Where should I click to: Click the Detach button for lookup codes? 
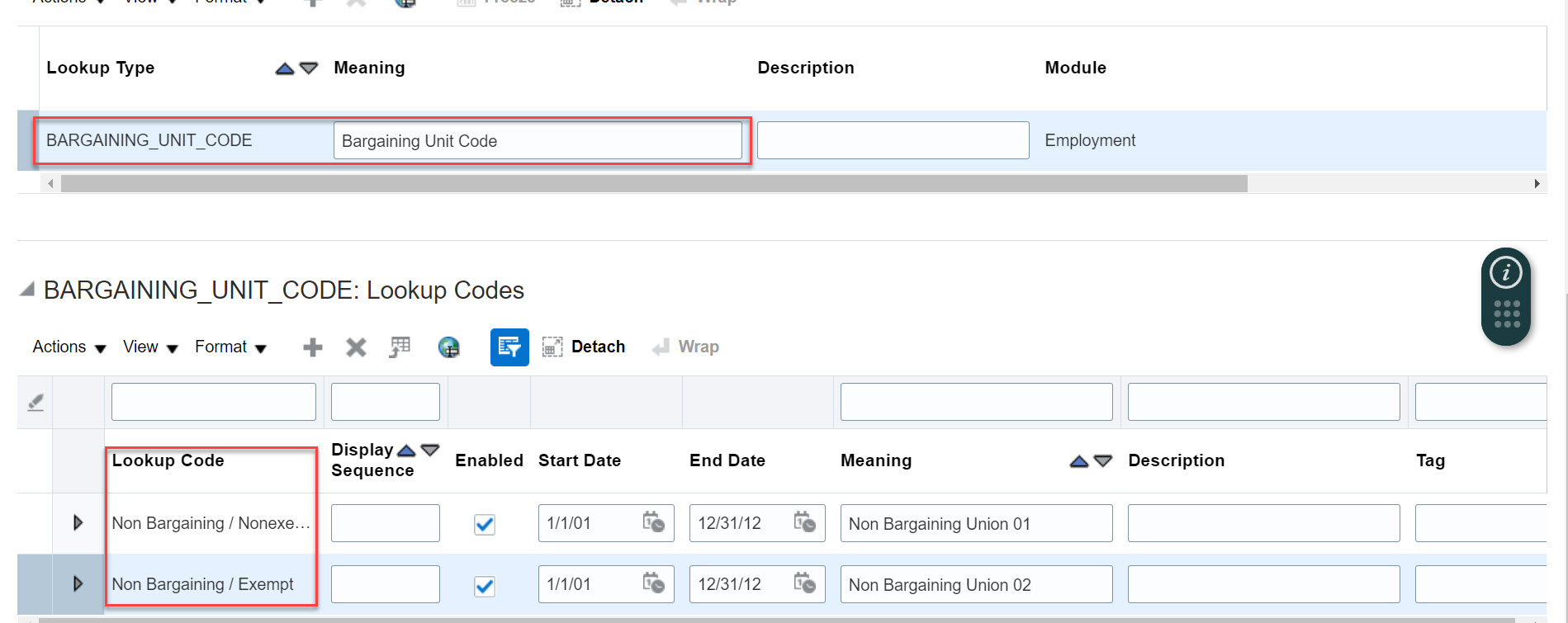pyautogui.click(x=584, y=347)
